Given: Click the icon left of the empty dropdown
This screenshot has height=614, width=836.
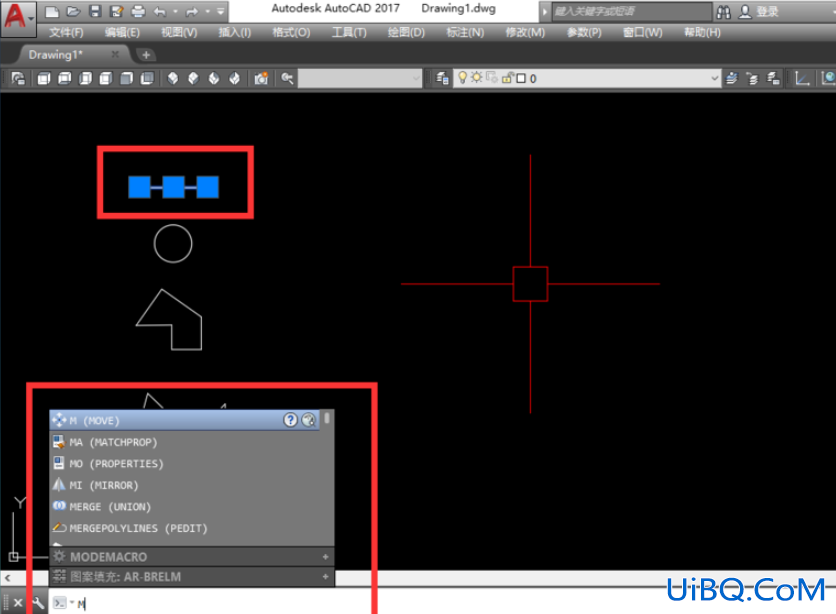Looking at the screenshot, I should coord(287,78).
